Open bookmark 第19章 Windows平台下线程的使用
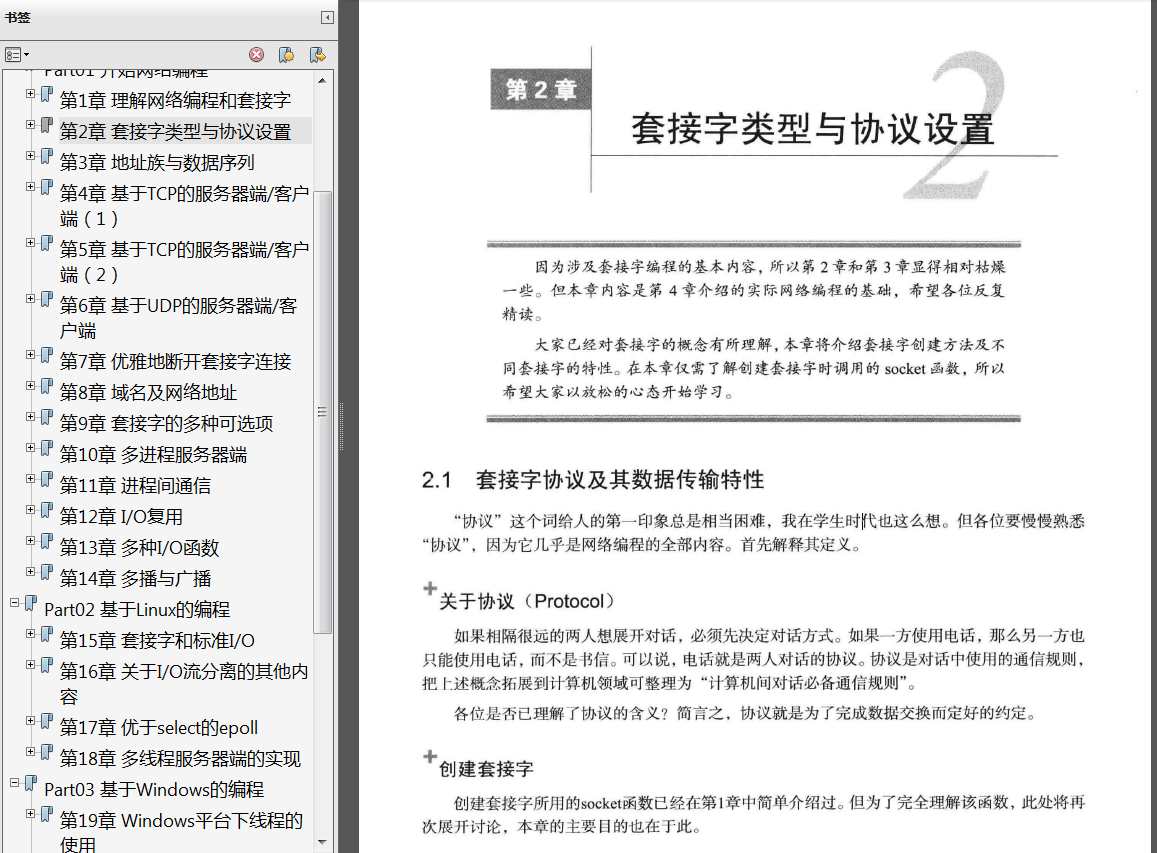This screenshot has width=1157, height=853. point(181,832)
